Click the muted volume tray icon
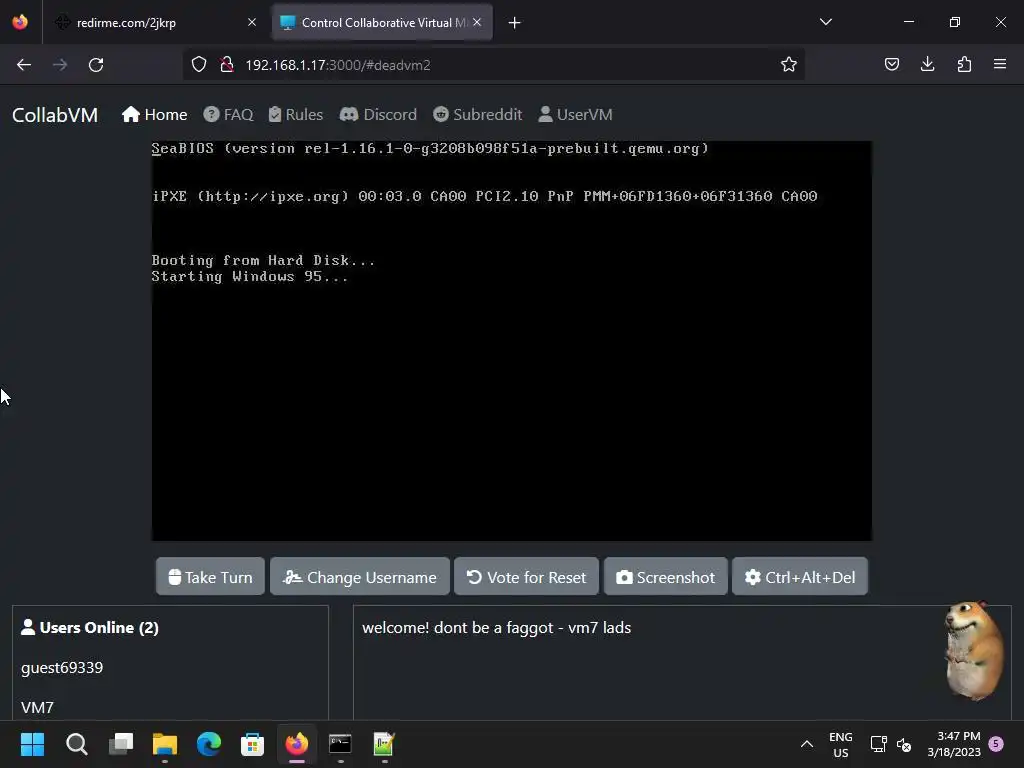This screenshot has height=768, width=1024. coord(904,744)
